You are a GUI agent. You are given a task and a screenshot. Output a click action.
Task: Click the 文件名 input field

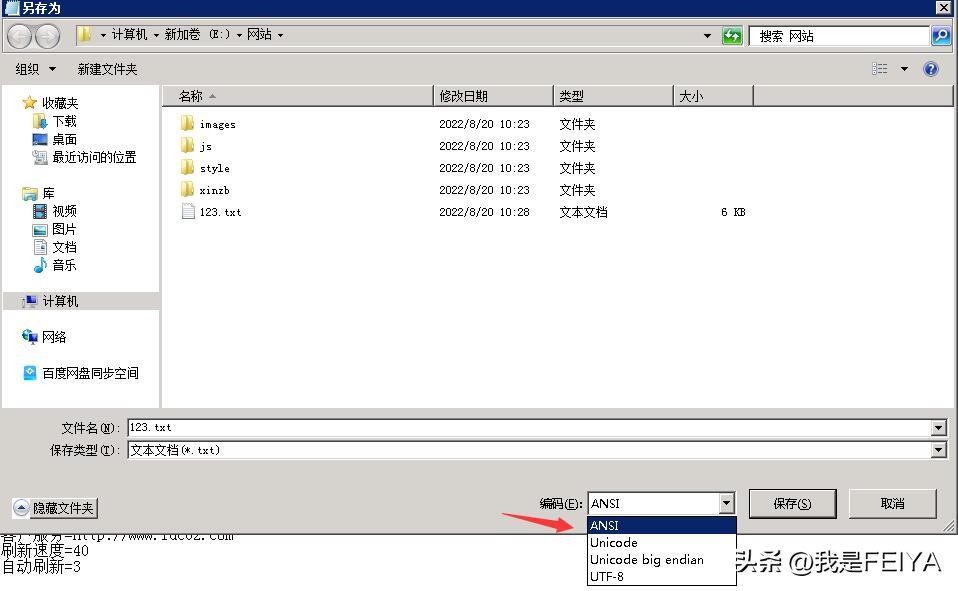530,428
